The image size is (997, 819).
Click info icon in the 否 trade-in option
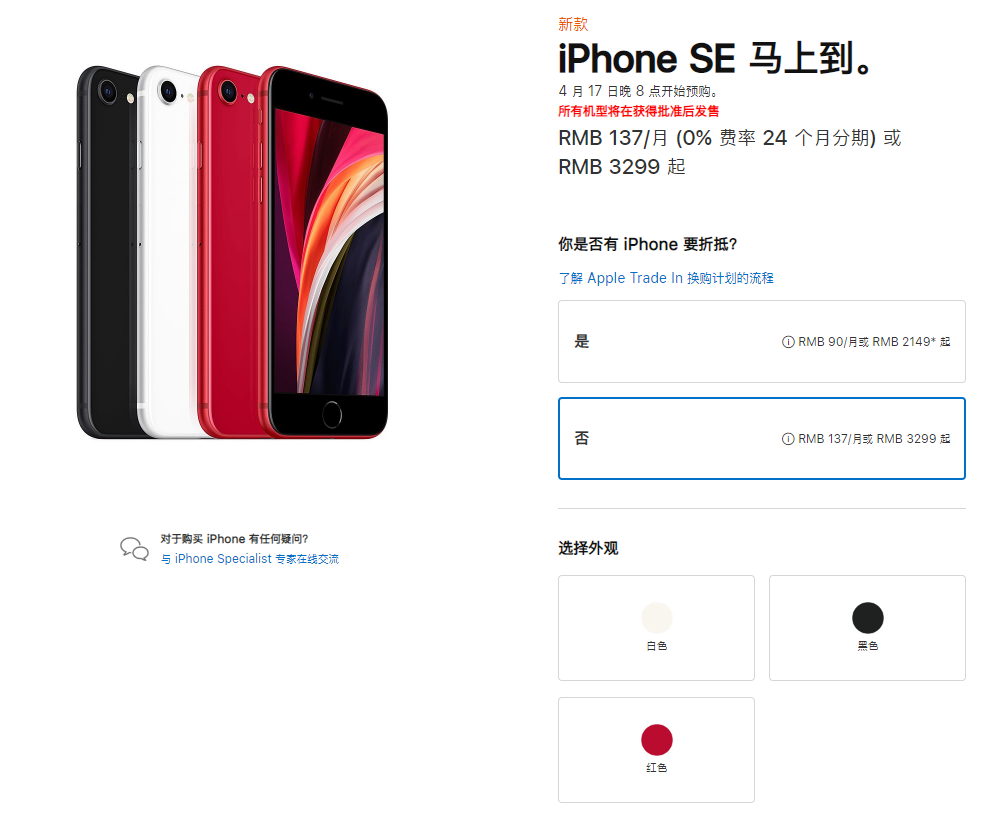pos(788,439)
